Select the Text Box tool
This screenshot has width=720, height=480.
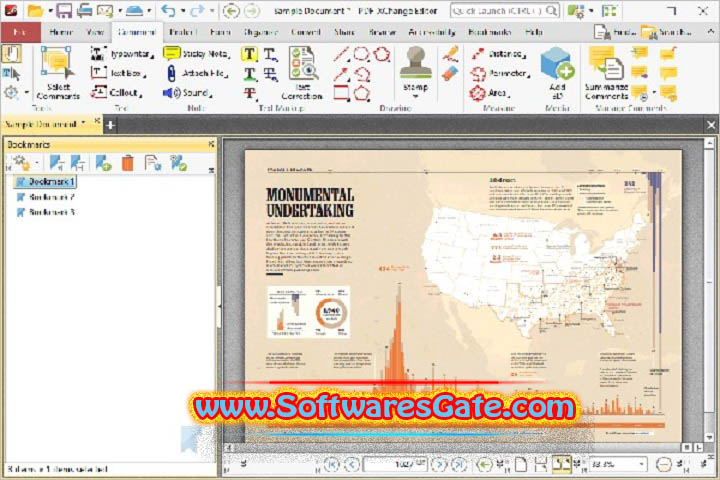(118, 73)
